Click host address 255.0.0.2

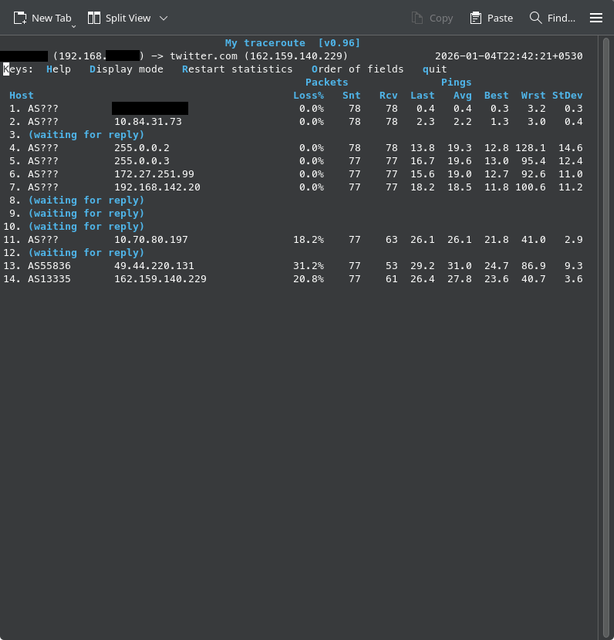coord(142,148)
